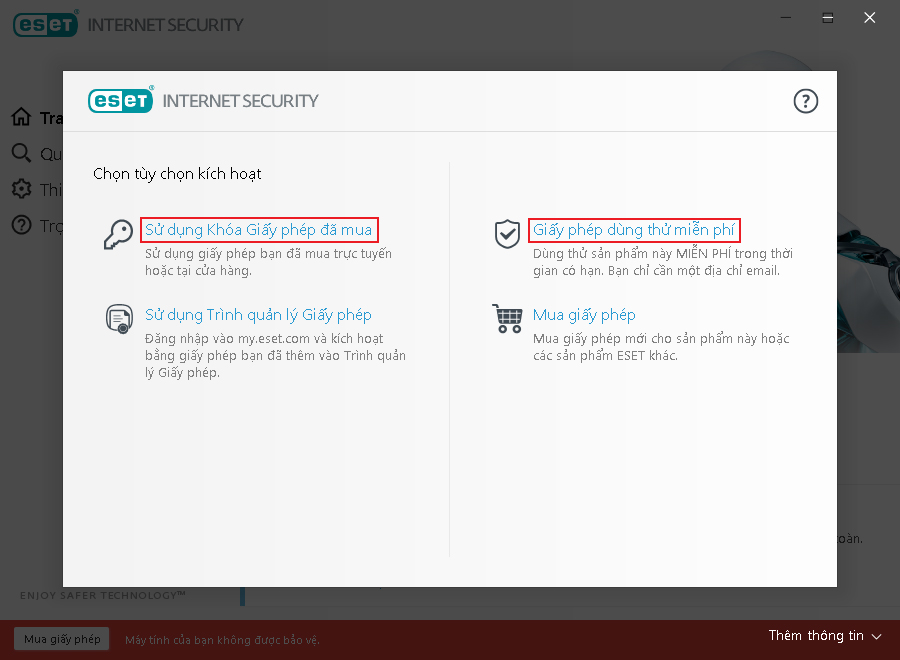This screenshot has height=660, width=900.
Task: Click the ESET logo in activation dialog
Action: [121, 100]
